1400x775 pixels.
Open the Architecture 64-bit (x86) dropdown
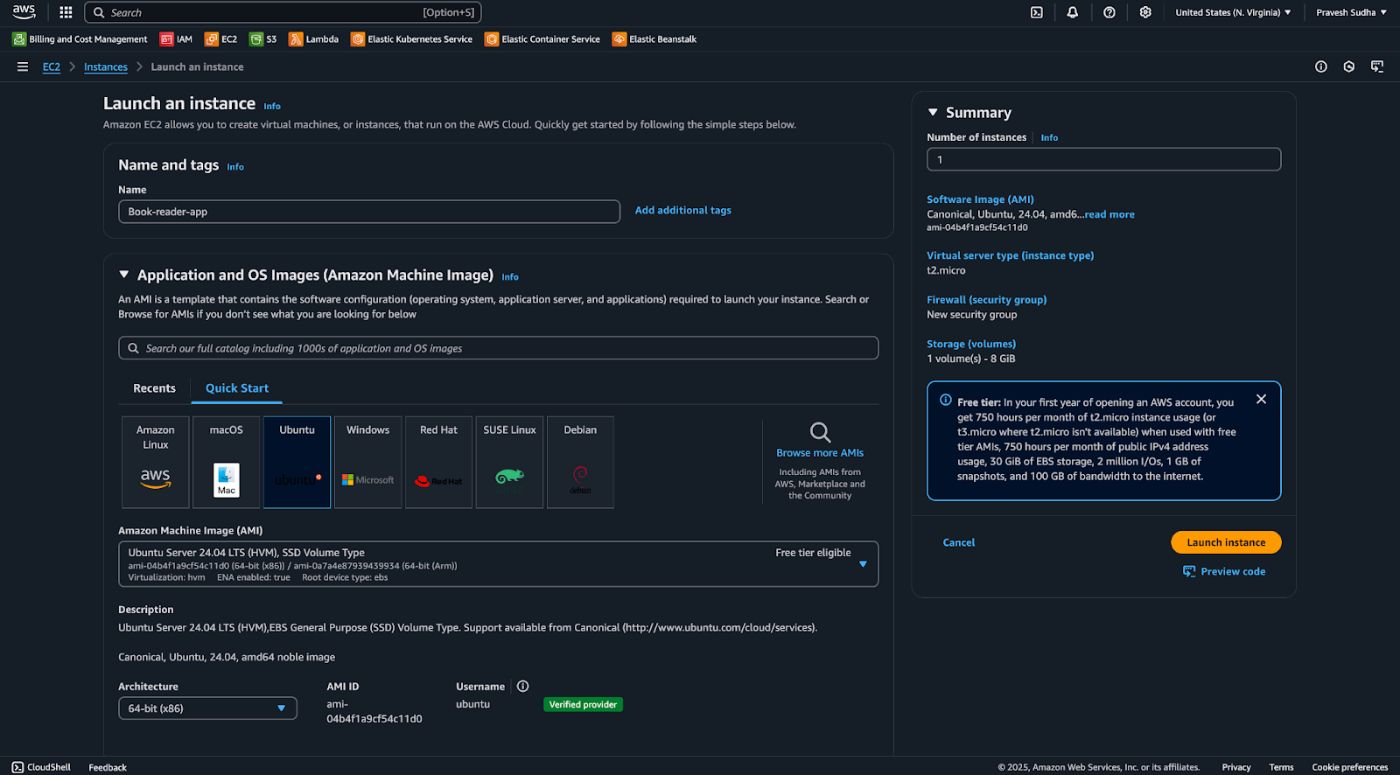pyautogui.click(x=207, y=708)
